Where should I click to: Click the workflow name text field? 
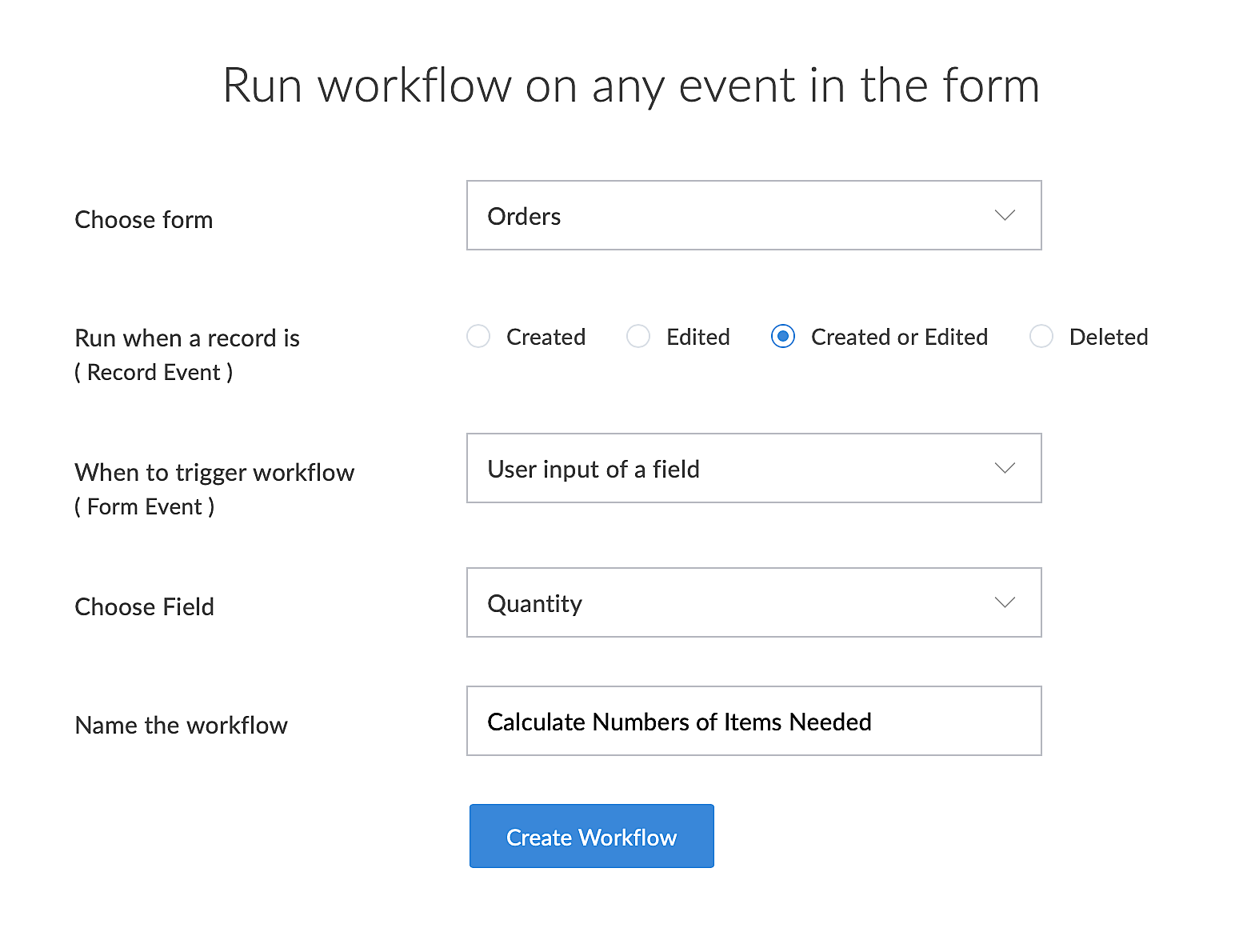click(x=753, y=721)
